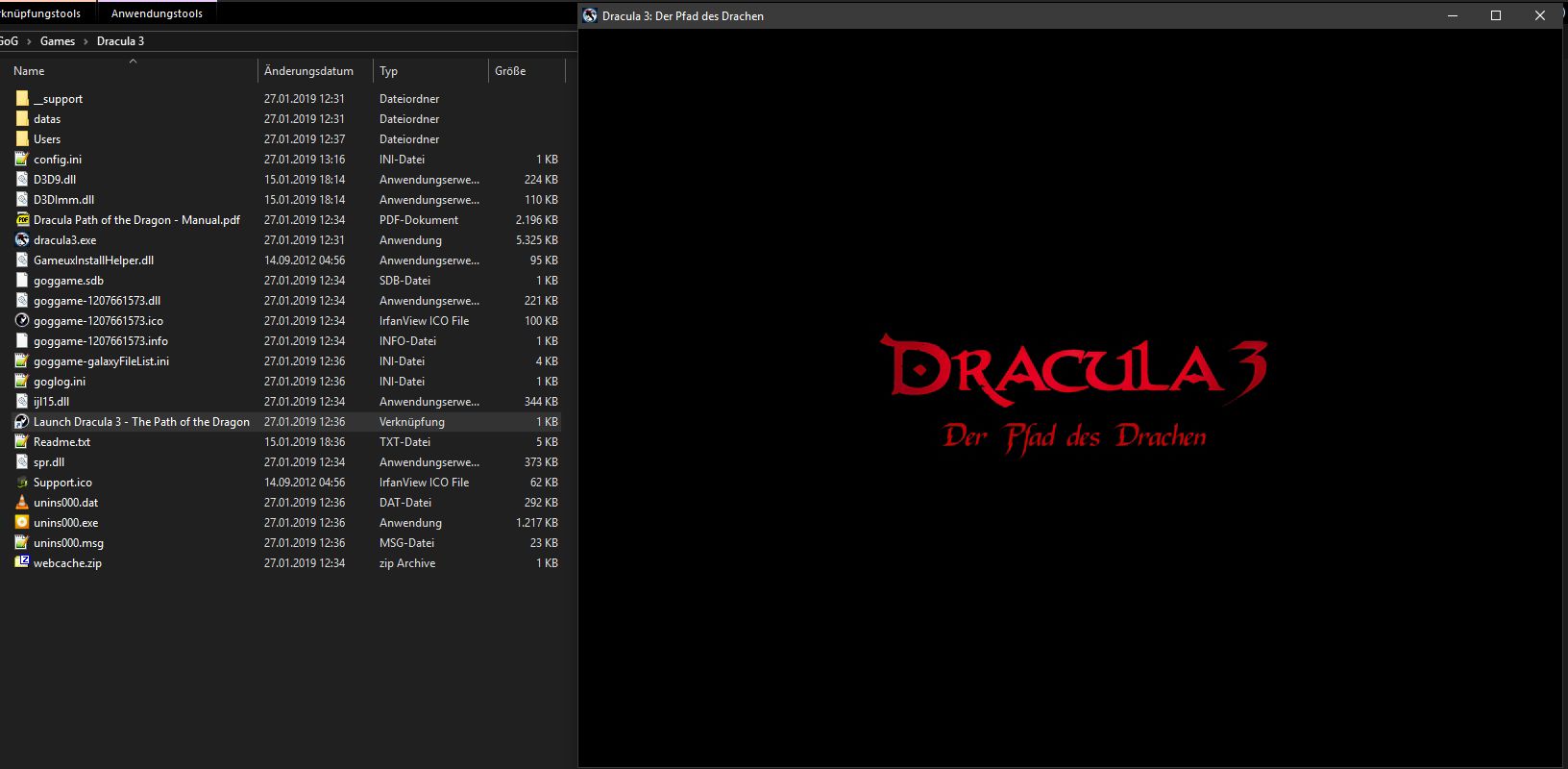The image size is (1568, 769).
Task: Click the goggame.sdb file icon
Action: pyautogui.click(x=22, y=281)
